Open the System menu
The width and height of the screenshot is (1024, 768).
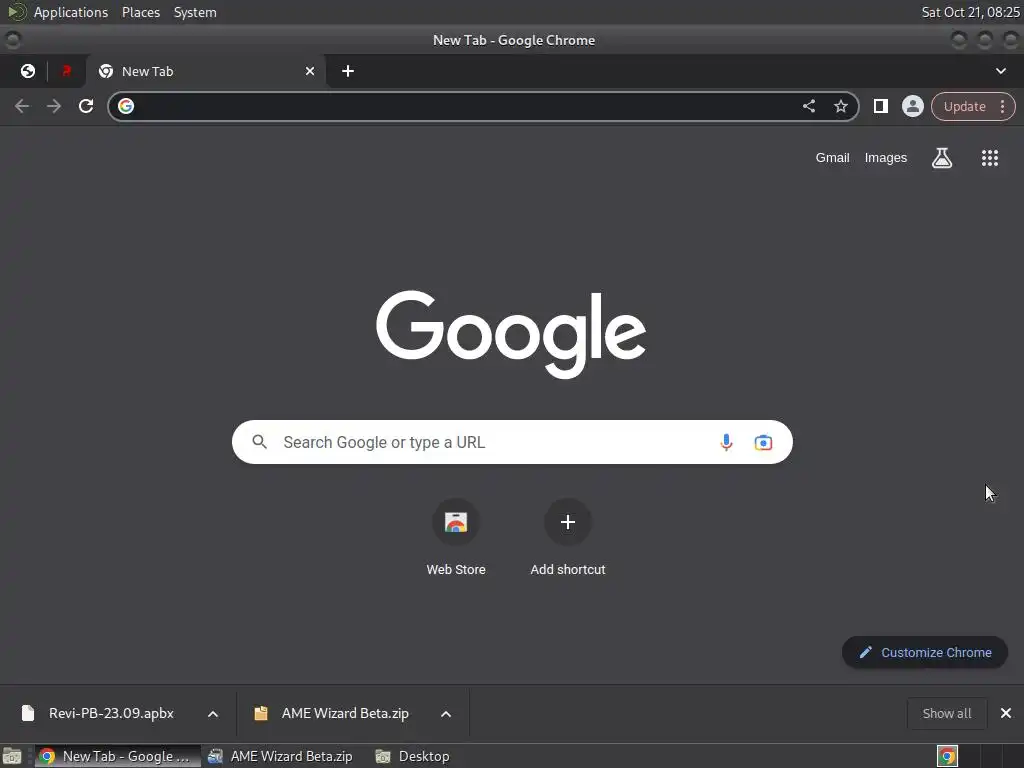[195, 12]
